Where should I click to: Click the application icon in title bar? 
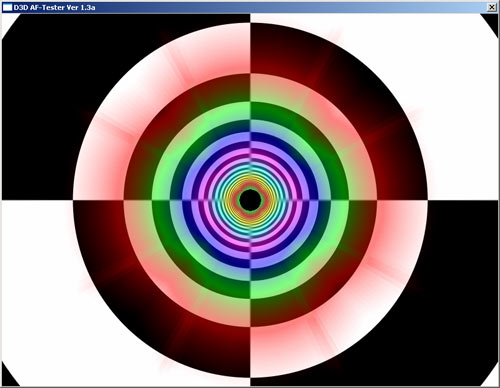7,7
